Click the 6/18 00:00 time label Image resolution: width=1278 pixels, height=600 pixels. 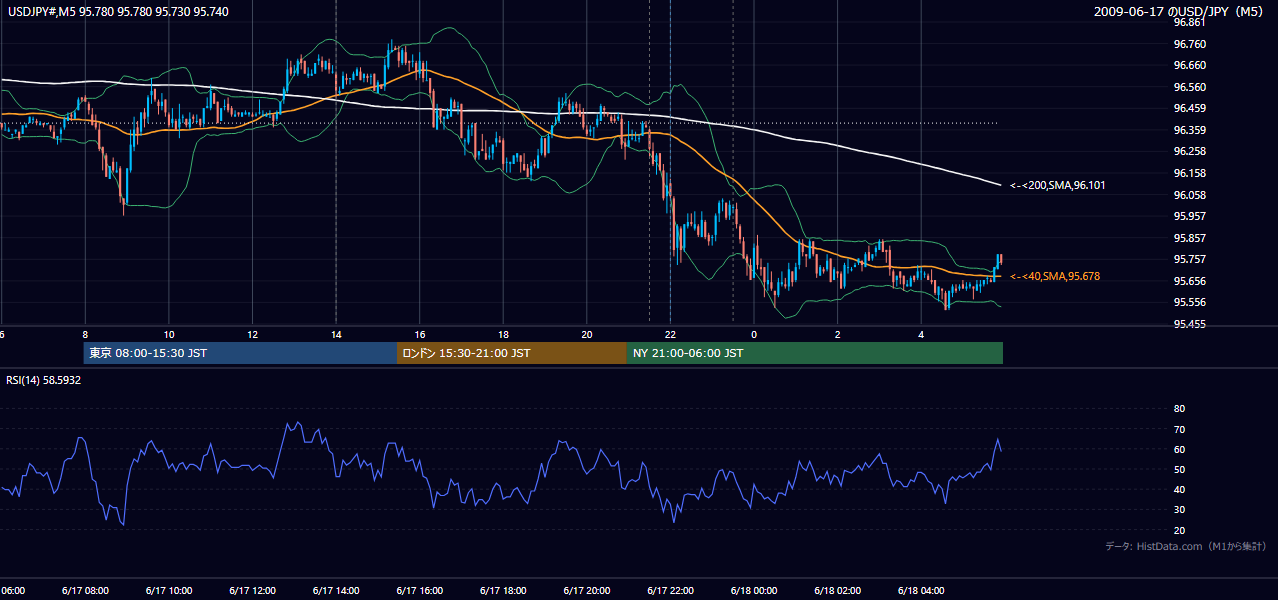tap(753, 591)
